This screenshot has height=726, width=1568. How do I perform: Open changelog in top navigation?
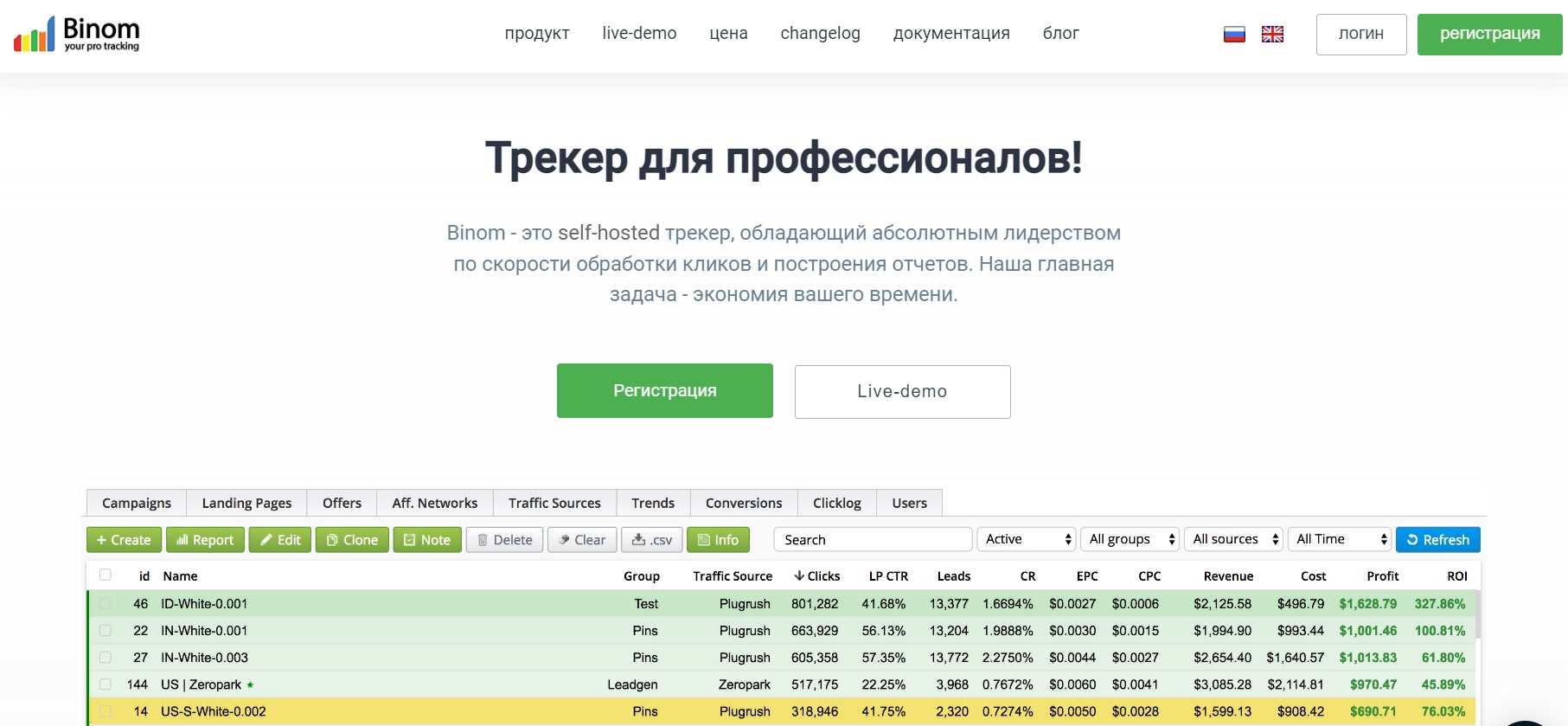820,33
